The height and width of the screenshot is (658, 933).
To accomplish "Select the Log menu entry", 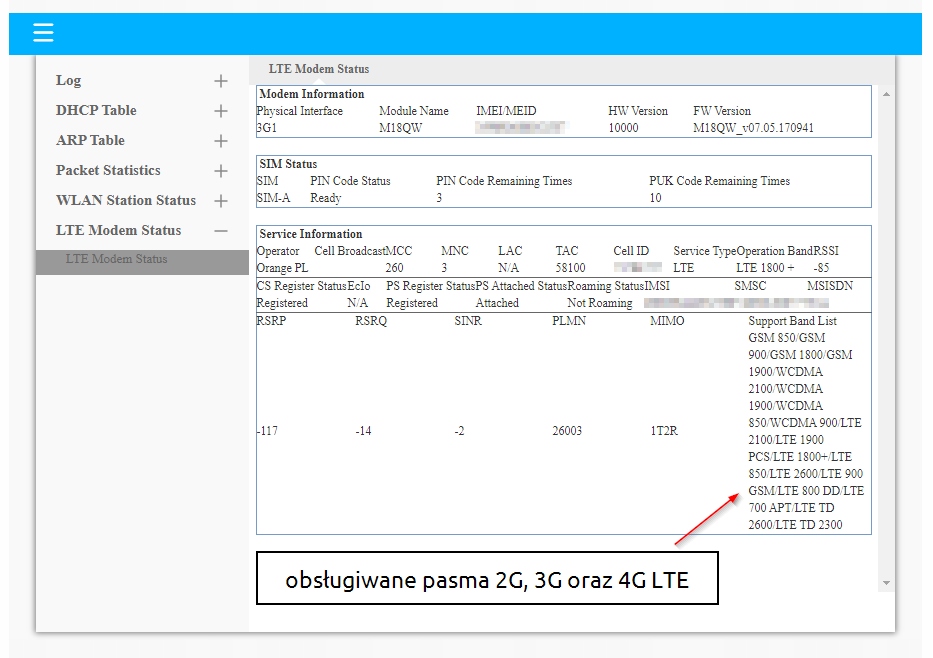I will [68, 80].
